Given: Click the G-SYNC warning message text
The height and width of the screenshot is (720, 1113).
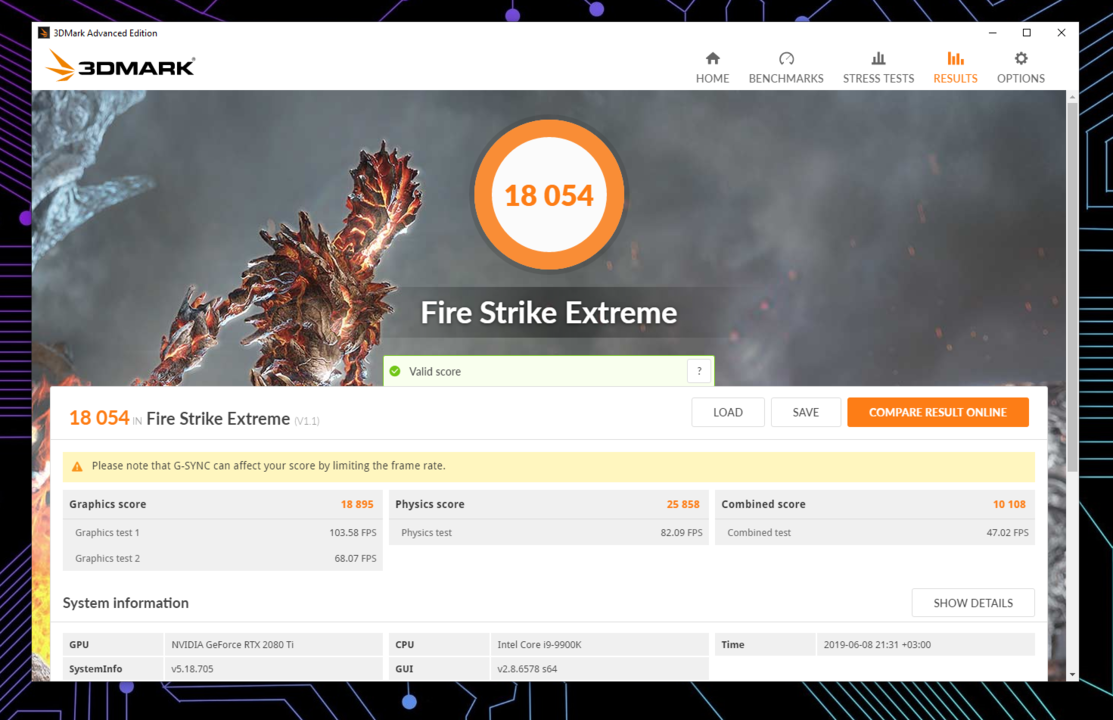Looking at the screenshot, I should pyautogui.click(x=268, y=466).
